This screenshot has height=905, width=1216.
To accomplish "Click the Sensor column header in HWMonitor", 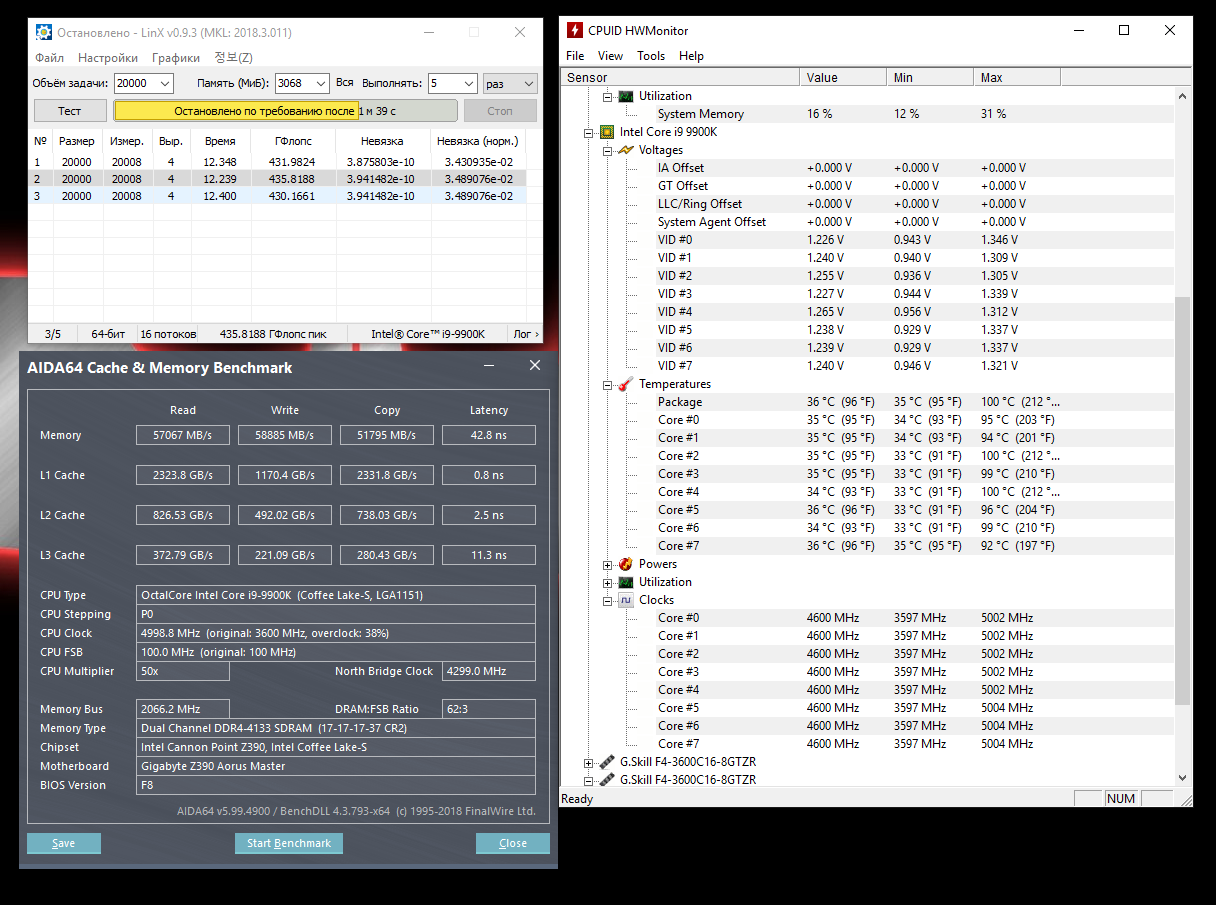I will (680, 77).
